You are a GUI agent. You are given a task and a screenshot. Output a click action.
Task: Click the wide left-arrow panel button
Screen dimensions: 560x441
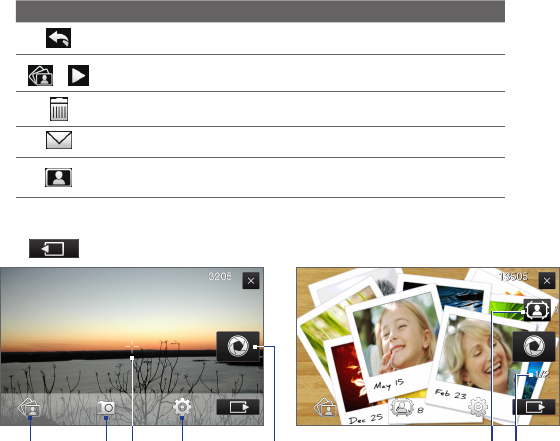(x=54, y=249)
